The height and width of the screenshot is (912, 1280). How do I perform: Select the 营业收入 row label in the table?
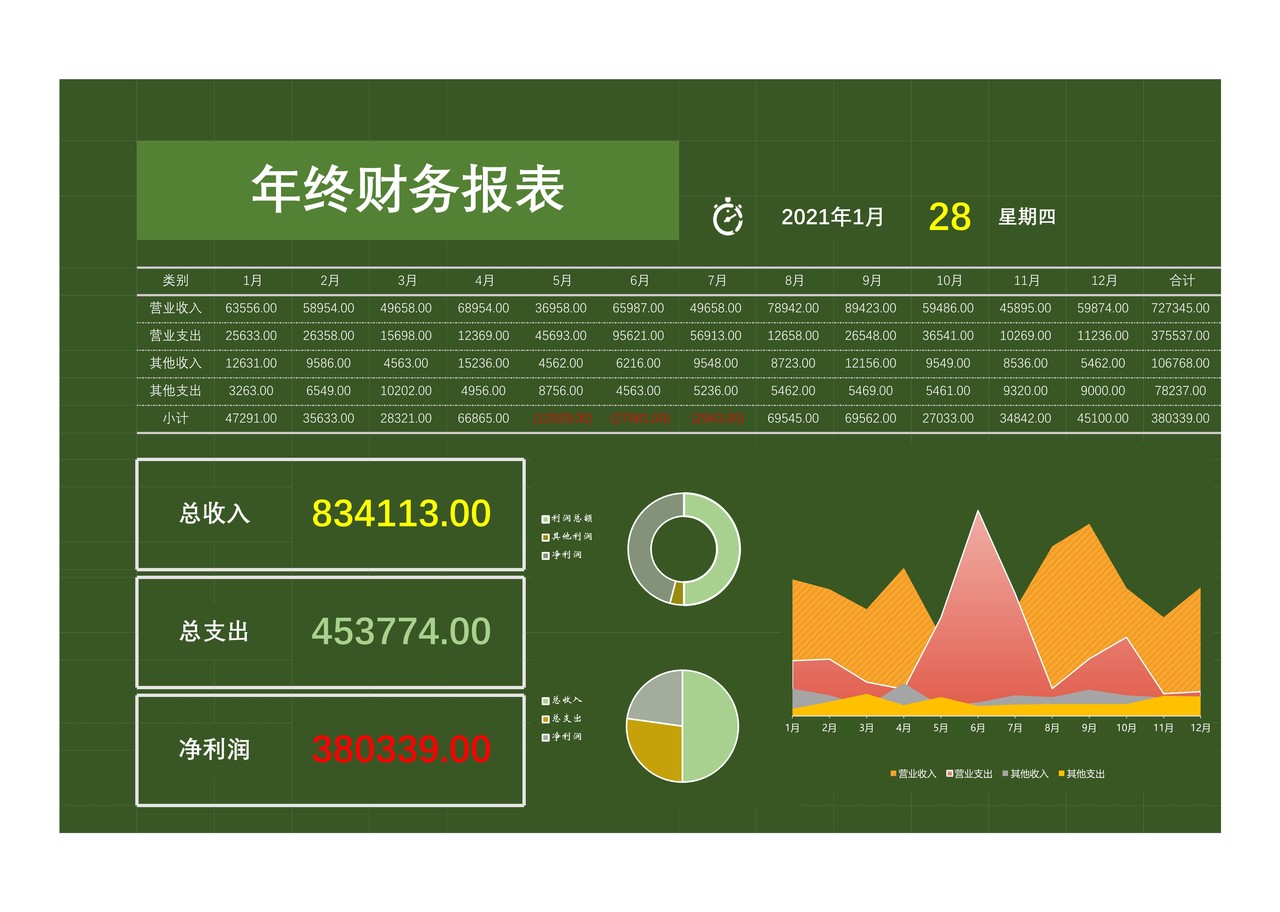coord(176,308)
